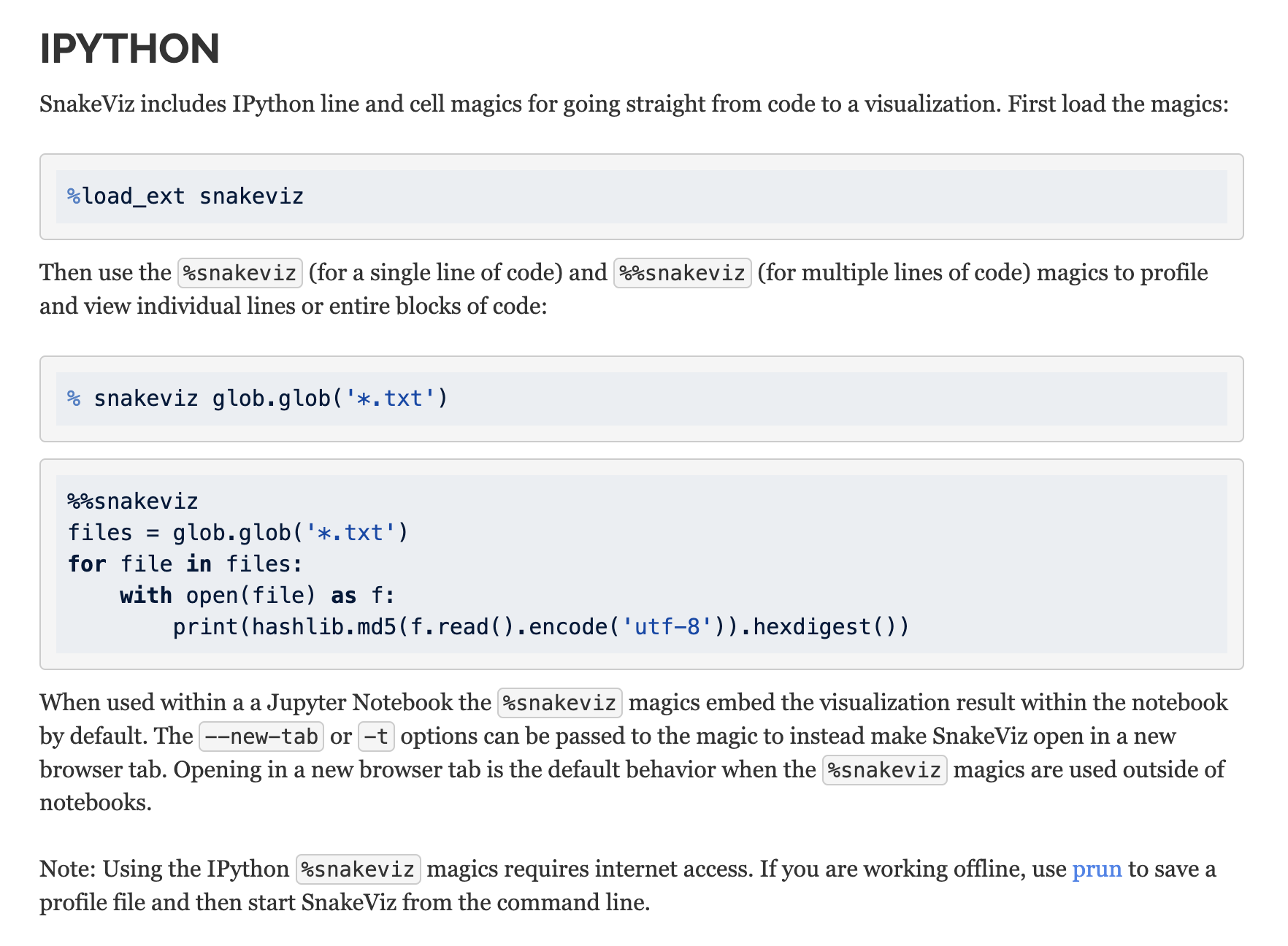Click the 'with open(file) as f:' code line
1288x946 pixels.
coord(257,596)
